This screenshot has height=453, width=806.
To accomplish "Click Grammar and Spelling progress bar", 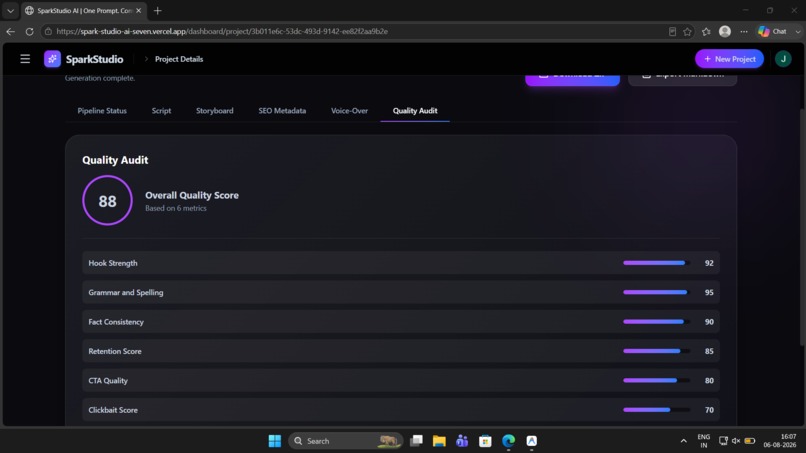I will click(656, 292).
